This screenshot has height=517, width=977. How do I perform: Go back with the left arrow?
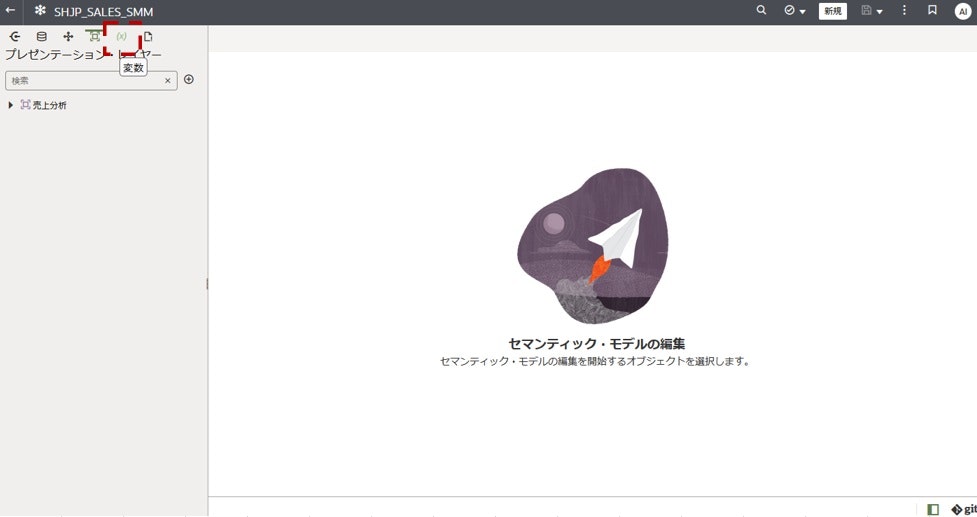[x=10, y=10]
